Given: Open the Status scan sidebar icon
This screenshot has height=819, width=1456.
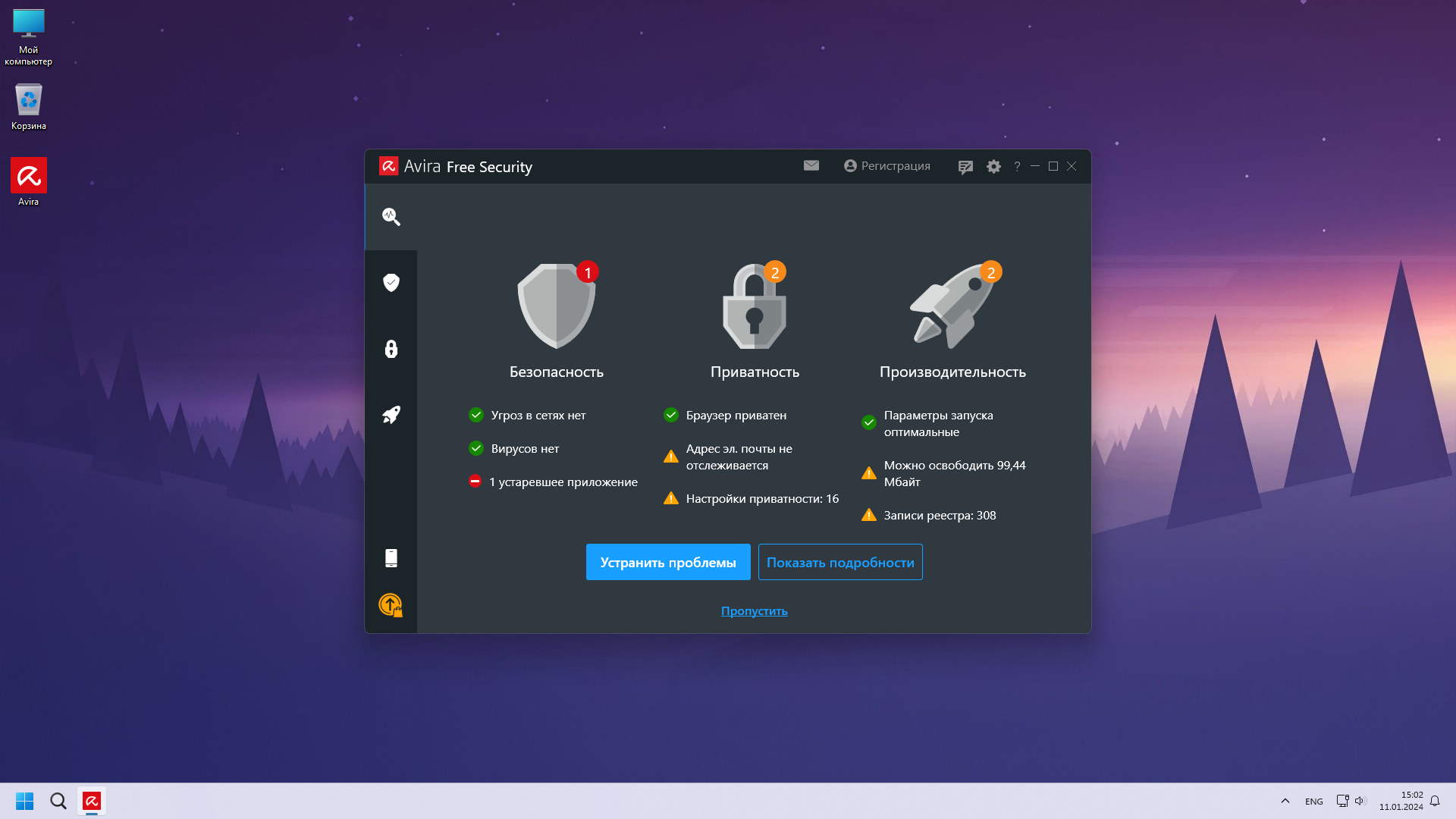Looking at the screenshot, I should click(391, 217).
